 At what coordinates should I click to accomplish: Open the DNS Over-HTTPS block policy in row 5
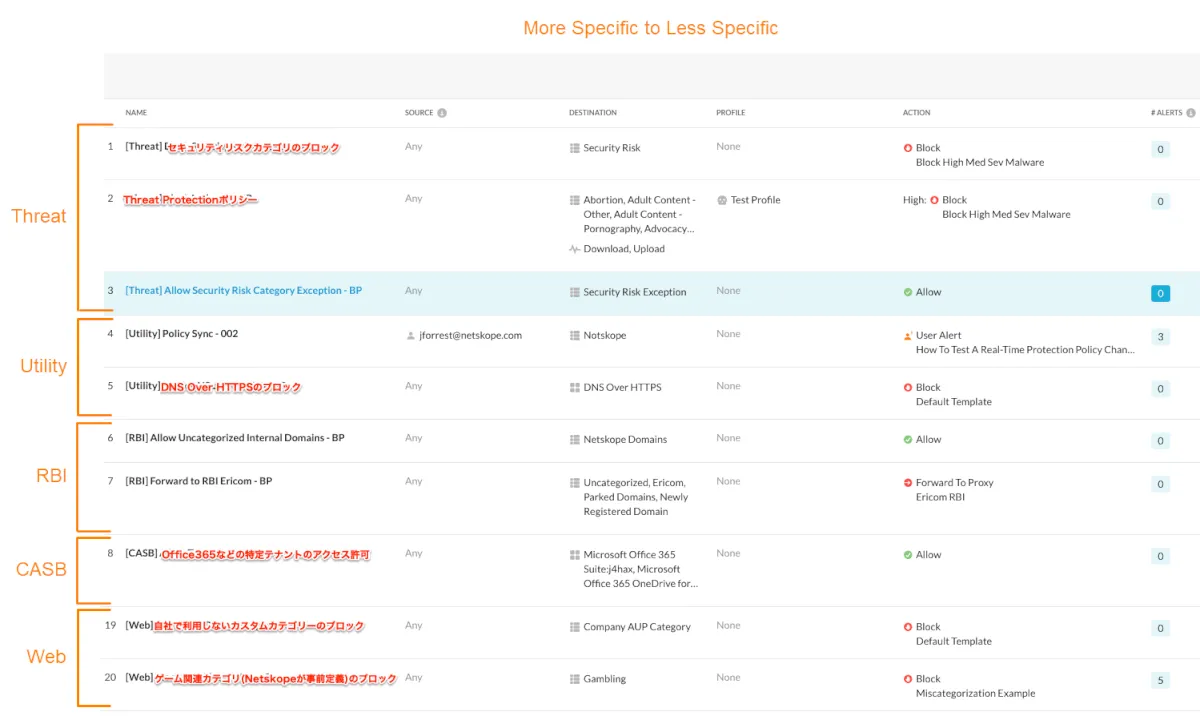[213, 386]
